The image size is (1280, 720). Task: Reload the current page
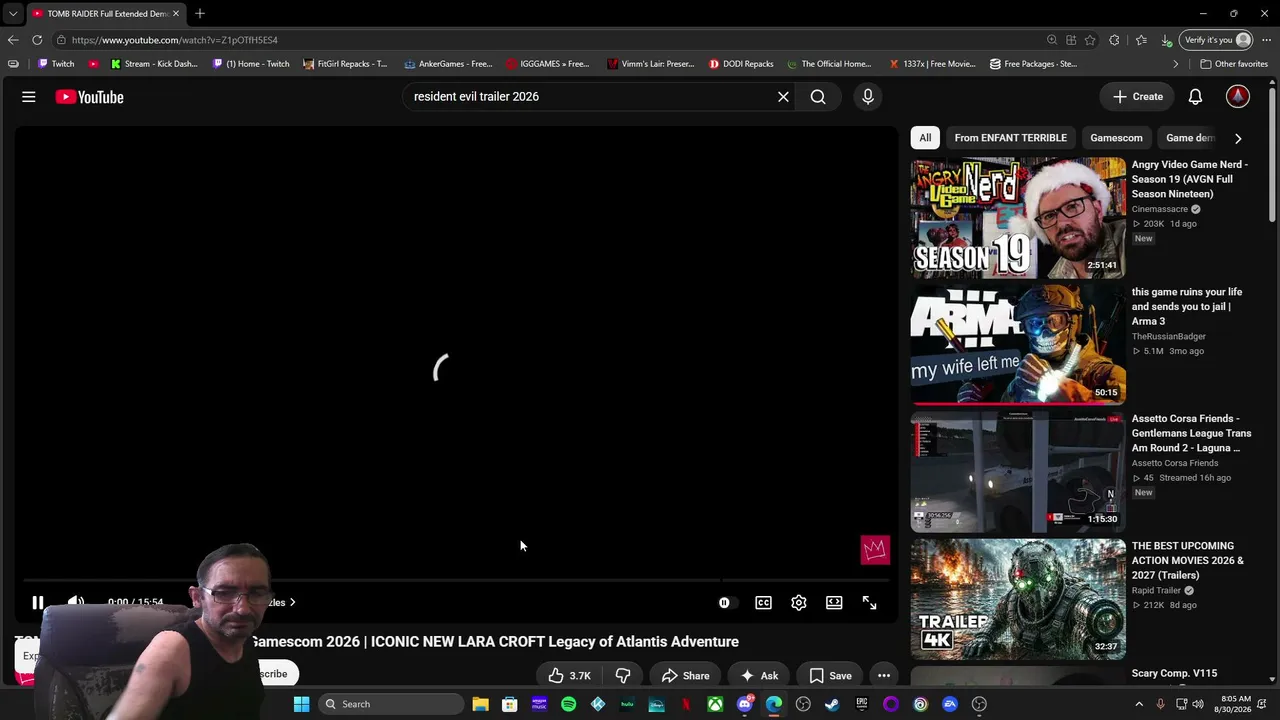click(x=37, y=40)
